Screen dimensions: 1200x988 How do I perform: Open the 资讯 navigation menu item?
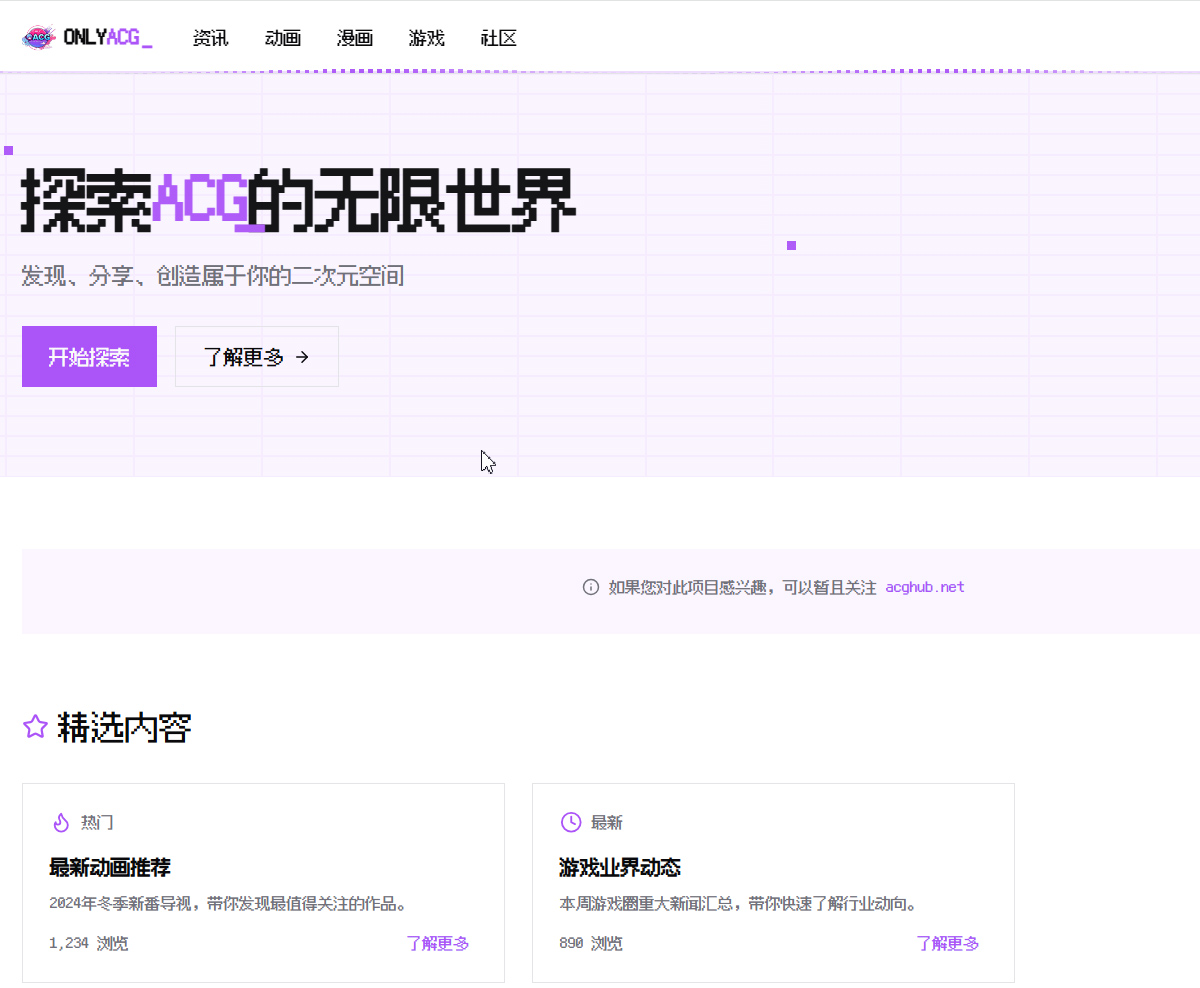coord(210,38)
